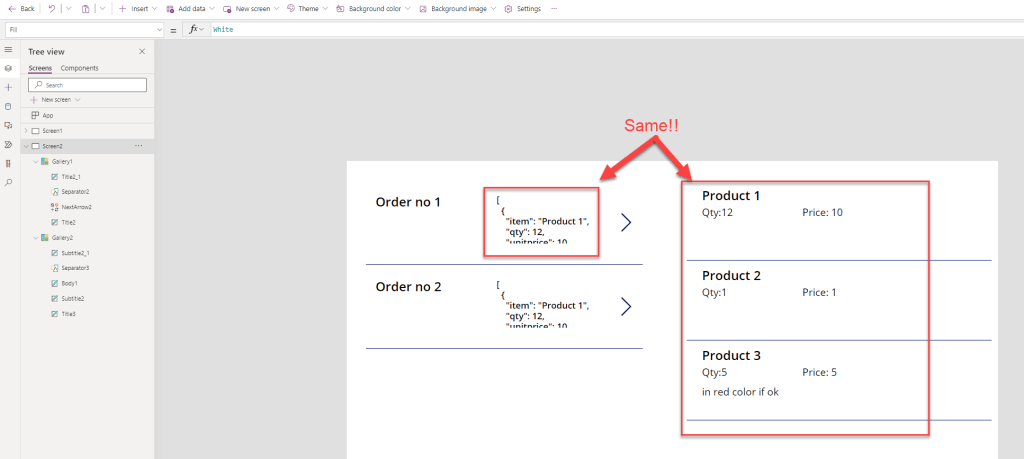The height and width of the screenshot is (459, 1024).
Task: Click the arrow icon for Order no 1
Action: click(x=626, y=222)
